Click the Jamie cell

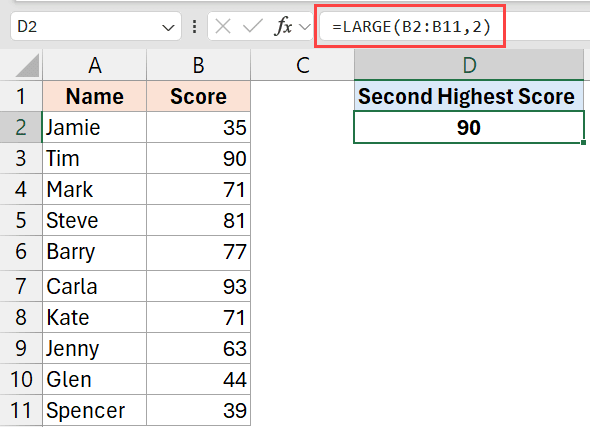point(95,127)
